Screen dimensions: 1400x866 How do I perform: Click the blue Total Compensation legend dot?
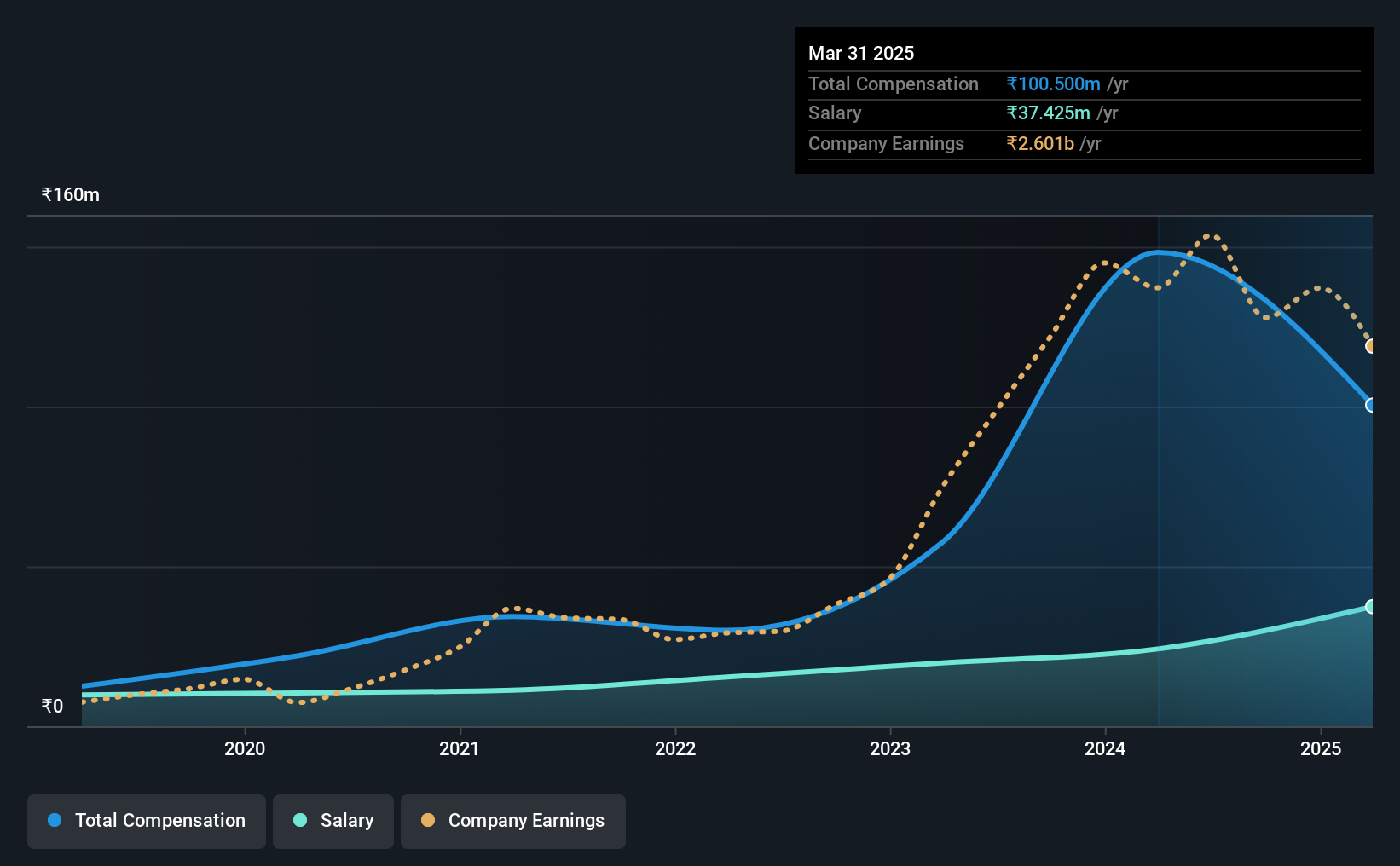(x=55, y=820)
